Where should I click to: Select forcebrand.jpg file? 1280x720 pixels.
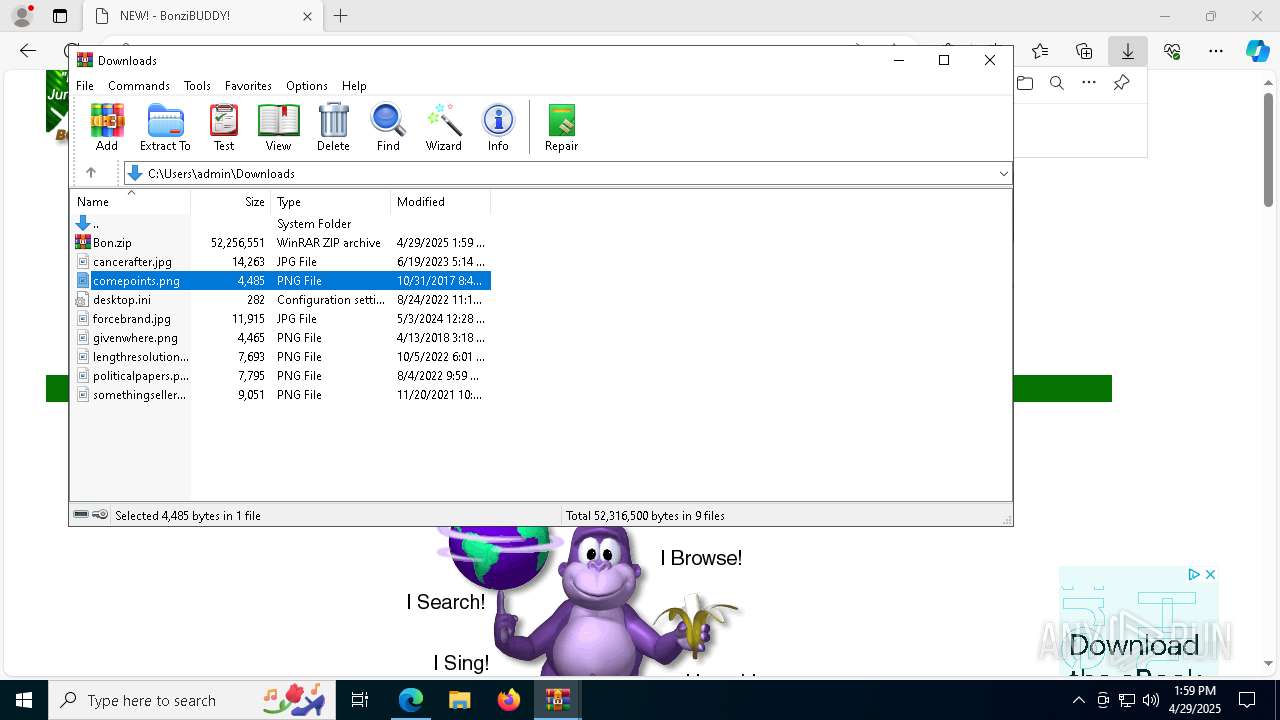coord(281,319)
